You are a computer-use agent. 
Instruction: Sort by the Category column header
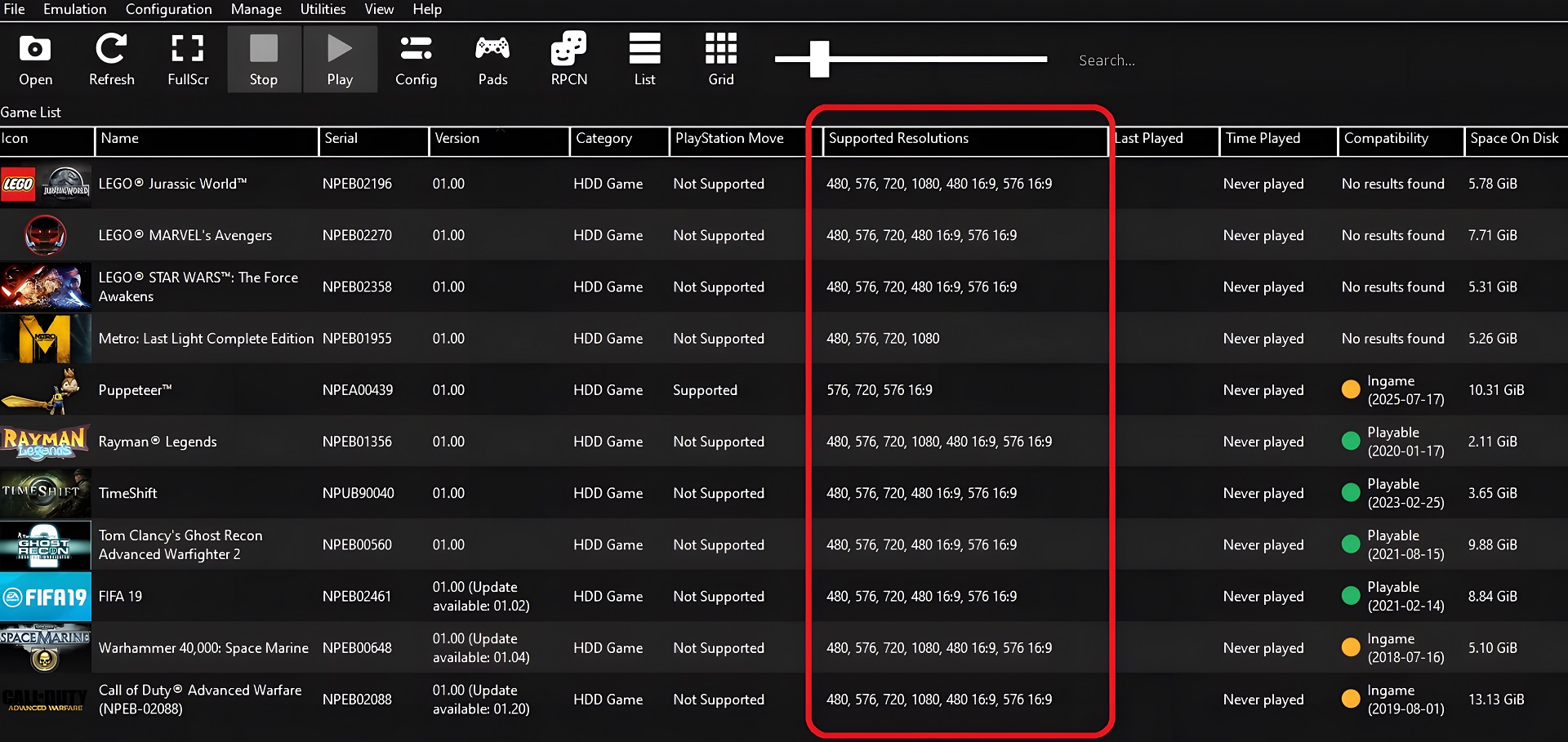[x=619, y=140]
